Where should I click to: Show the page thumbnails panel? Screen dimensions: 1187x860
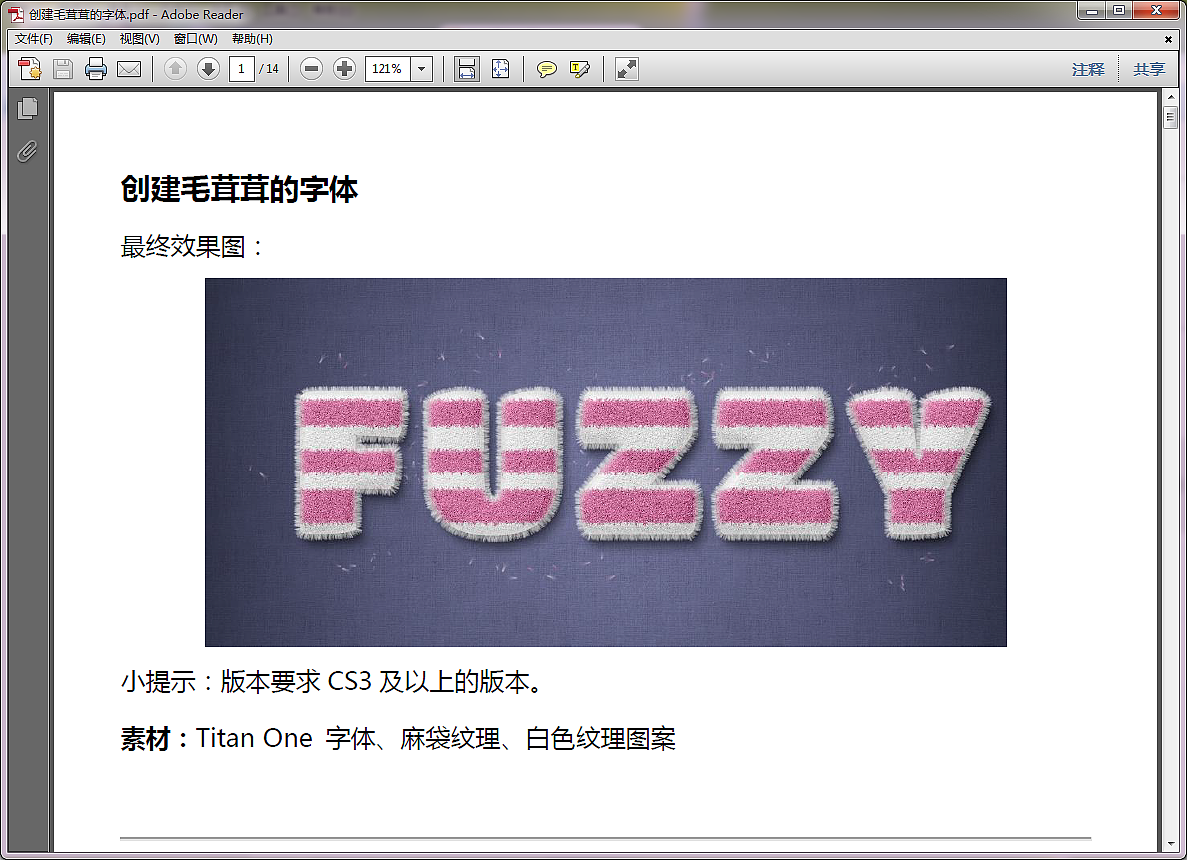pyautogui.click(x=27, y=106)
